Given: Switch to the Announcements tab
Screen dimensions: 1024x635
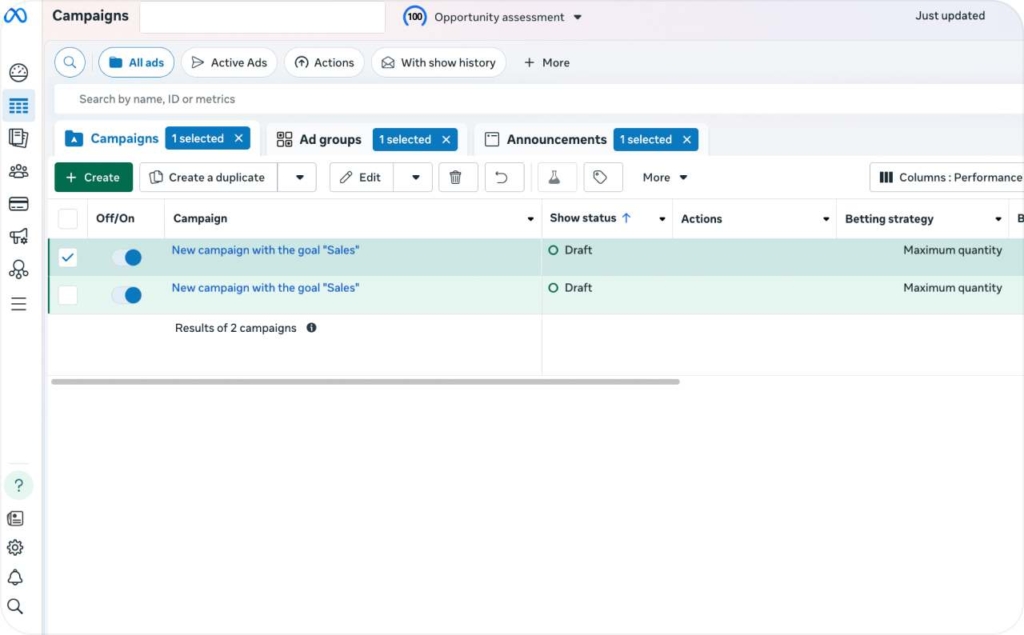Looking at the screenshot, I should click(556, 139).
